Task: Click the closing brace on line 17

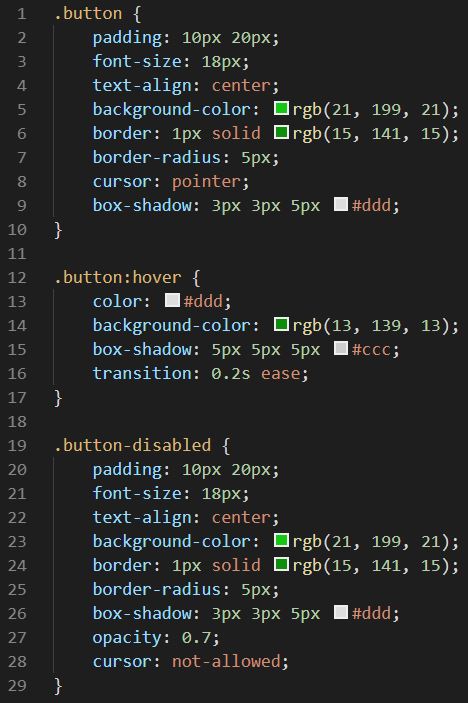Action: (58, 398)
